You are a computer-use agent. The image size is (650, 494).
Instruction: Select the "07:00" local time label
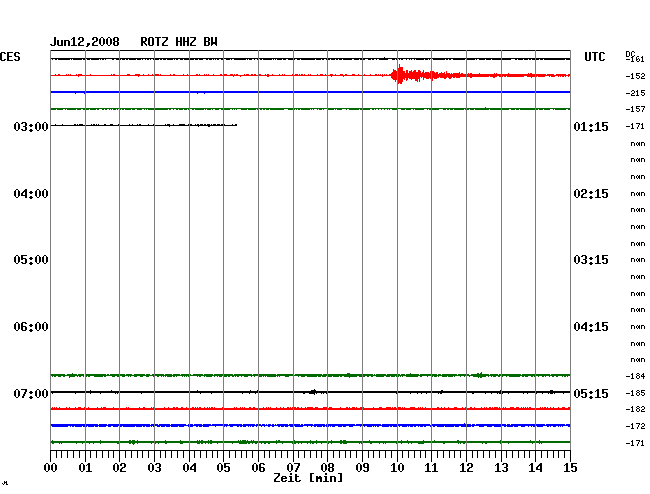tap(31, 393)
